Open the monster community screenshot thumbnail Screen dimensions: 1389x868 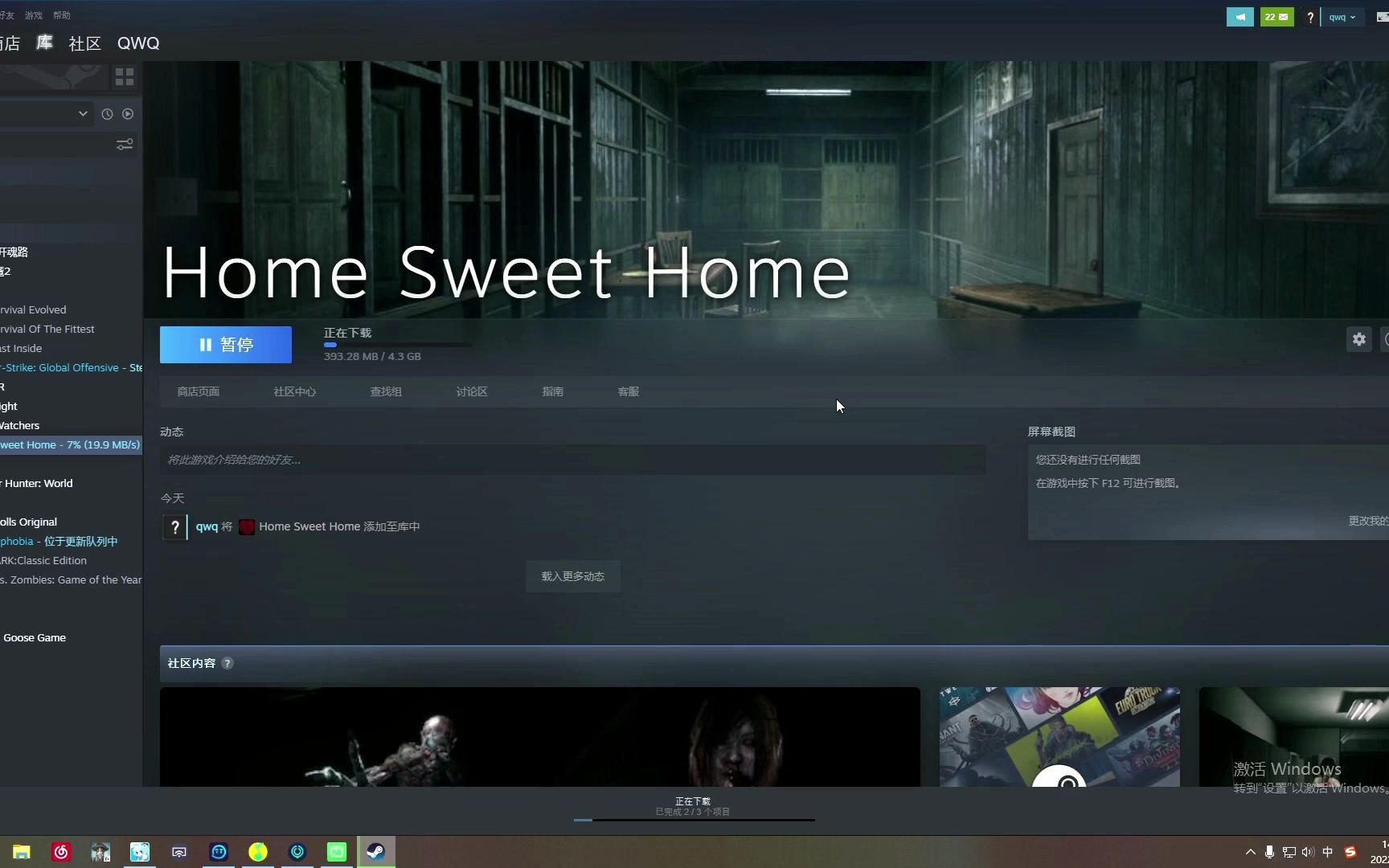tap(540, 737)
